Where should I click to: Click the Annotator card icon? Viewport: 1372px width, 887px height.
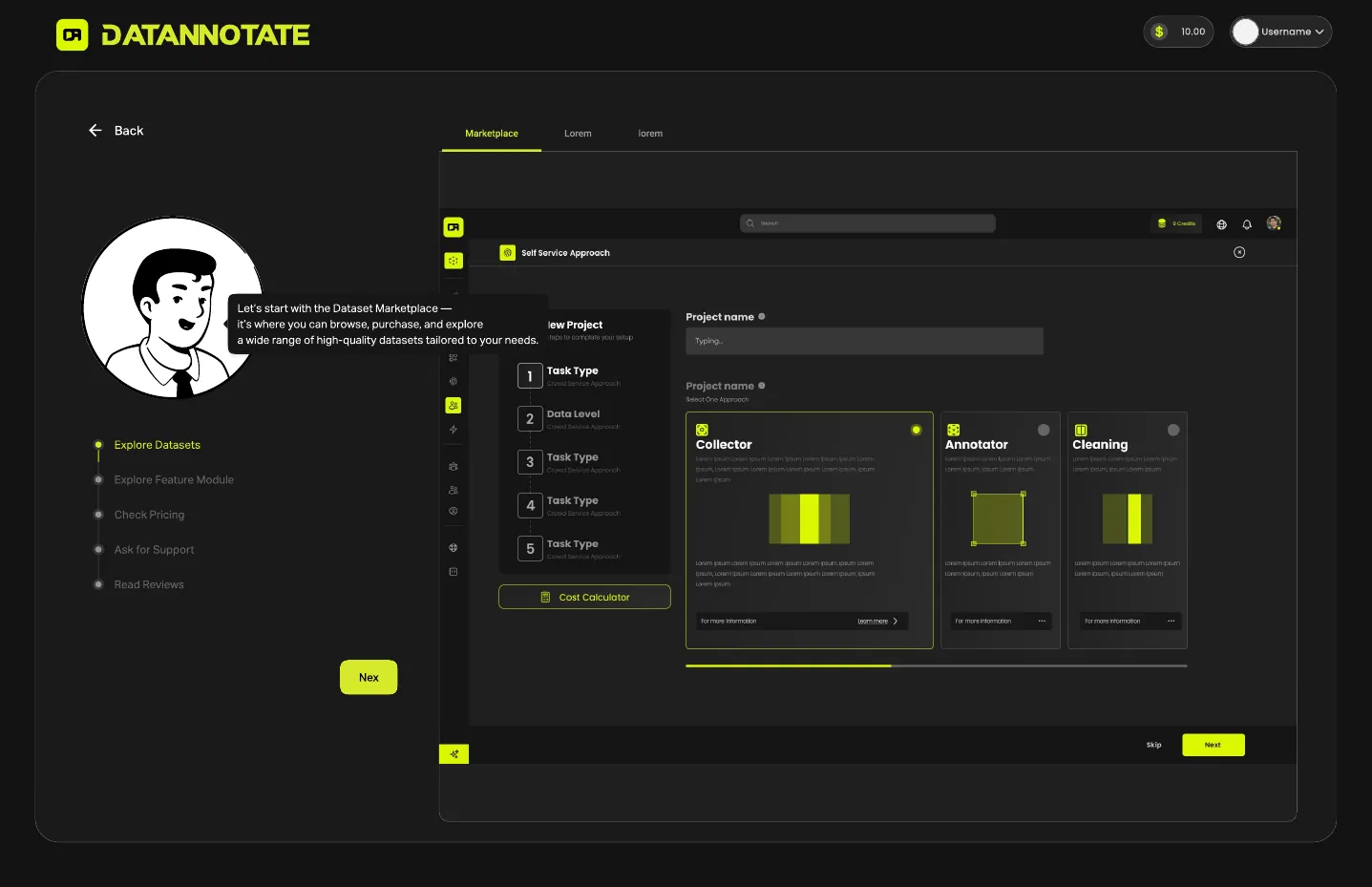click(953, 431)
